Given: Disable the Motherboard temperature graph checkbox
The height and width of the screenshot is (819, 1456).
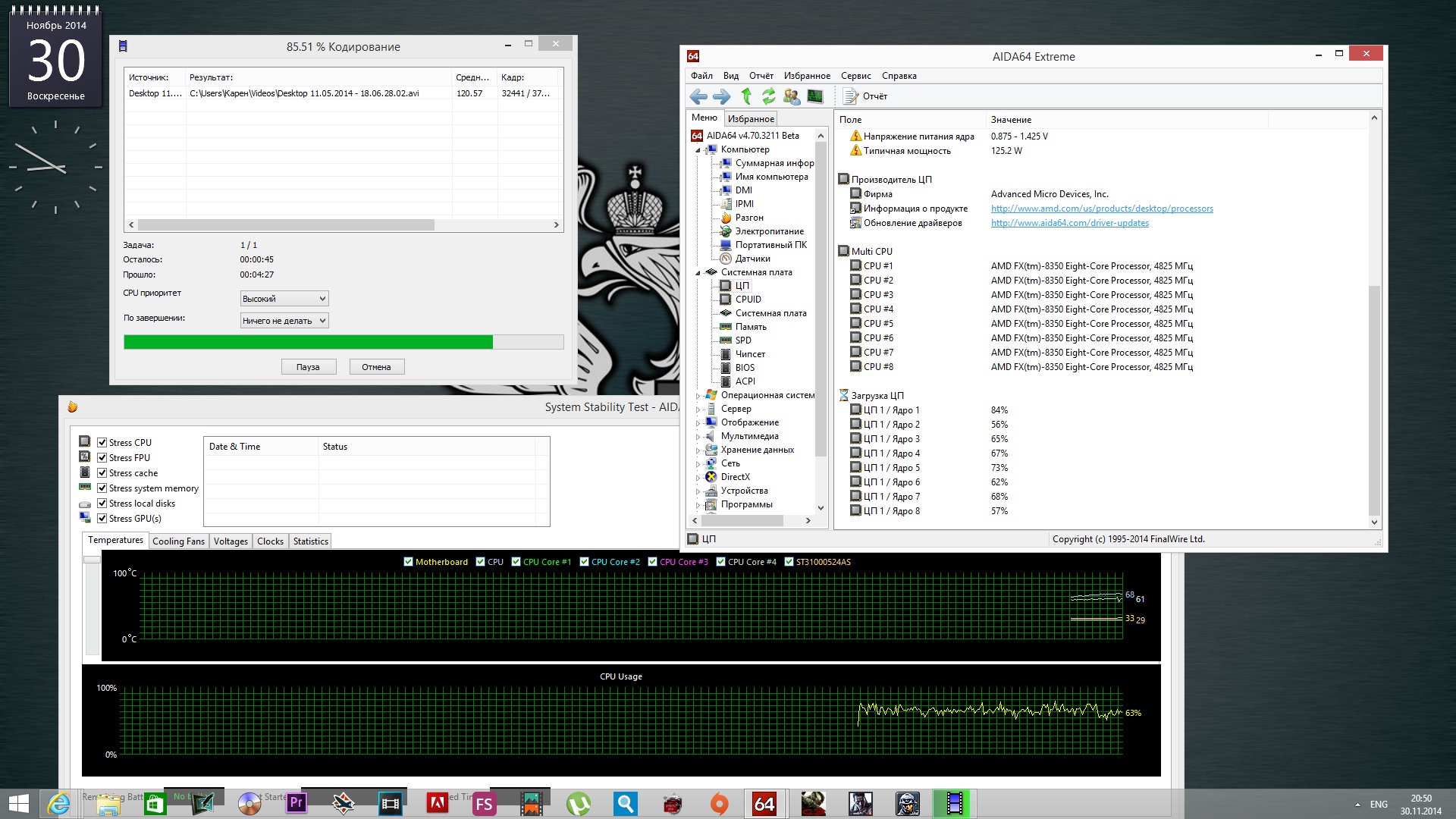Looking at the screenshot, I should (x=408, y=562).
